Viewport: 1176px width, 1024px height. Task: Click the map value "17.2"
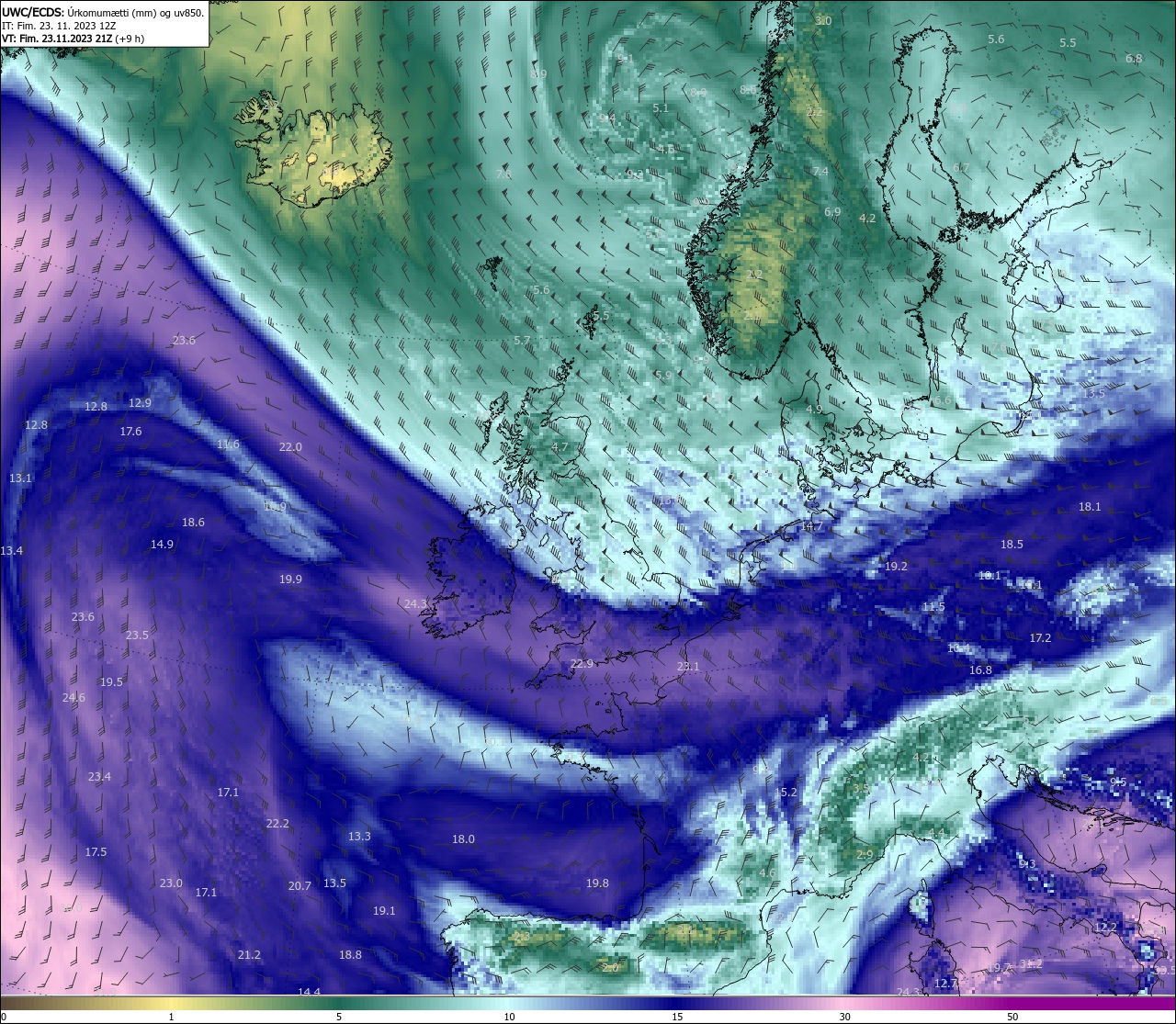(1040, 637)
